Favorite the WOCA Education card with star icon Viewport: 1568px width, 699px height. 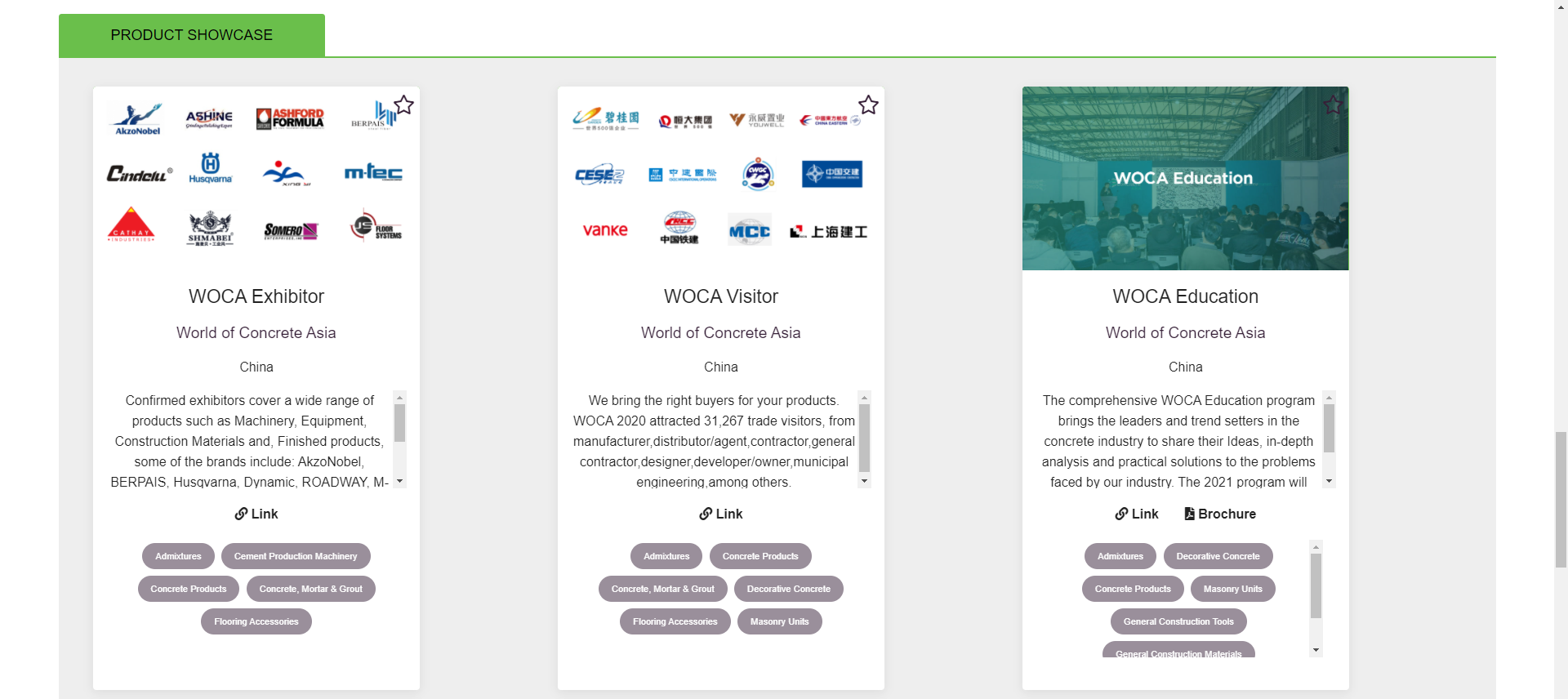pos(1333,105)
